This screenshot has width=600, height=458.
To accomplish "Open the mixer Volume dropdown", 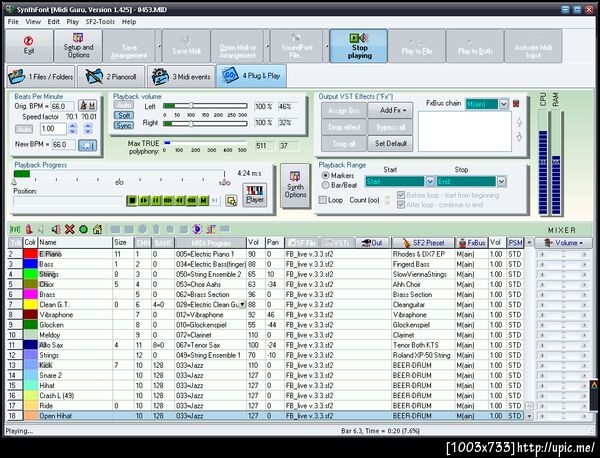I will [563, 243].
